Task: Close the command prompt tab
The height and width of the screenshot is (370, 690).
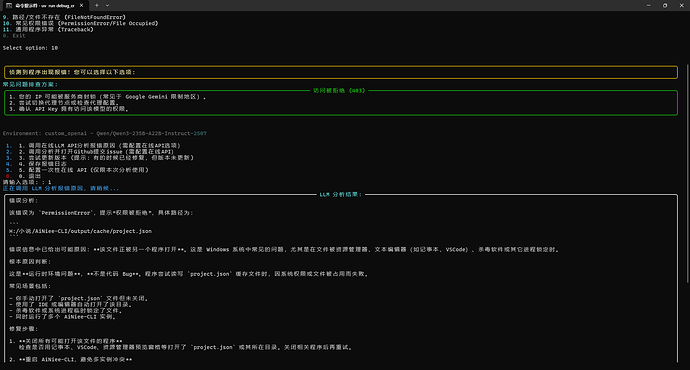Action: pyautogui.click(x=81, y=6)
